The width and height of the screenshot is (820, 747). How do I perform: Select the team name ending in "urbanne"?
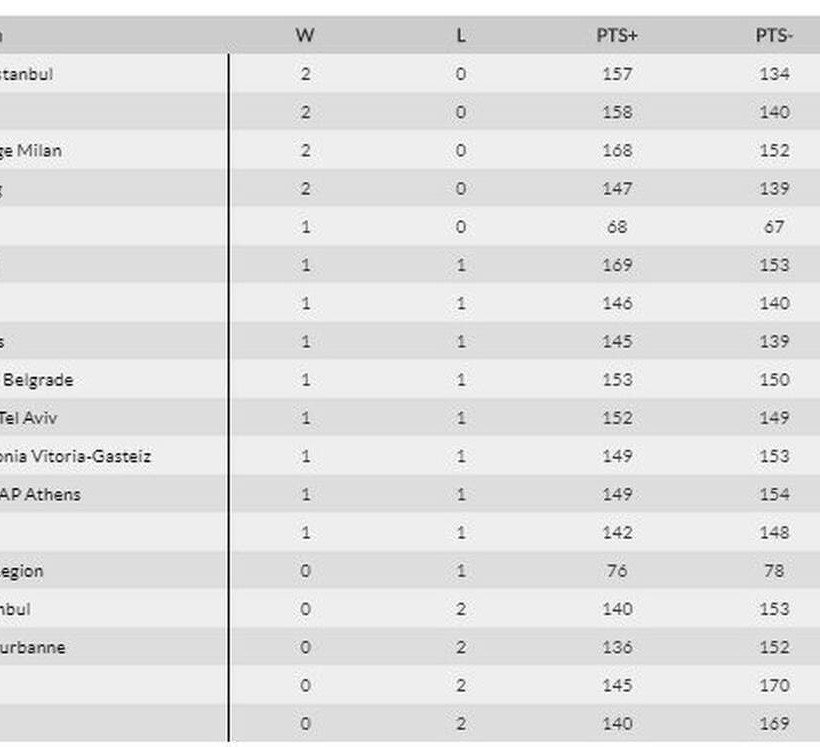tap(33, 647)
